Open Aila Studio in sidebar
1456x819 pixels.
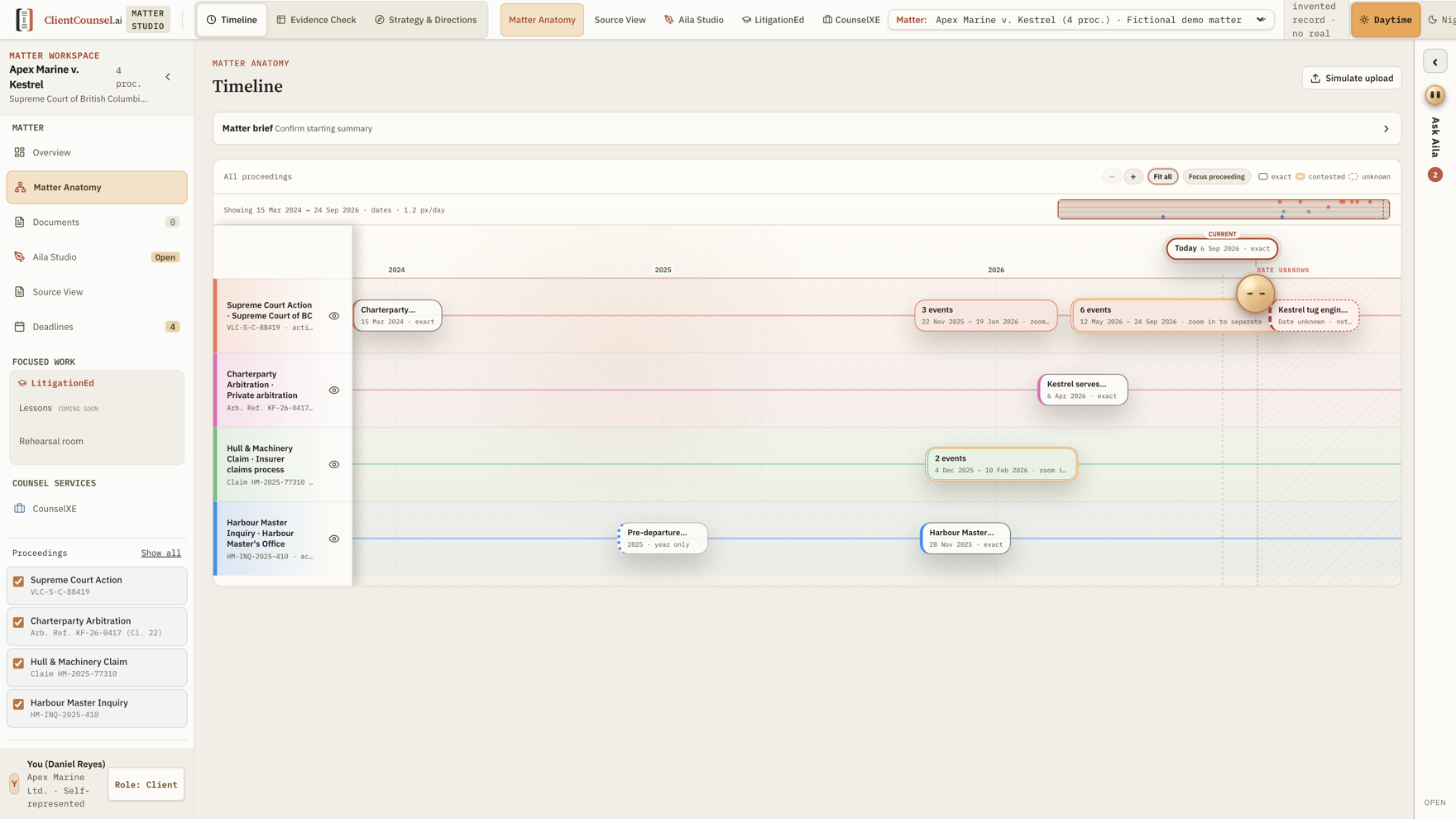96,257
